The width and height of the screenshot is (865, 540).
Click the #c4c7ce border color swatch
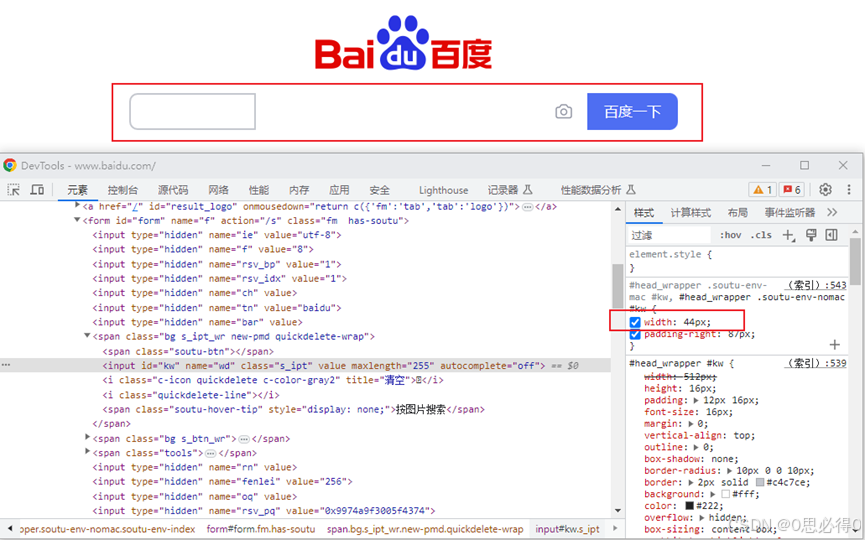760,483
